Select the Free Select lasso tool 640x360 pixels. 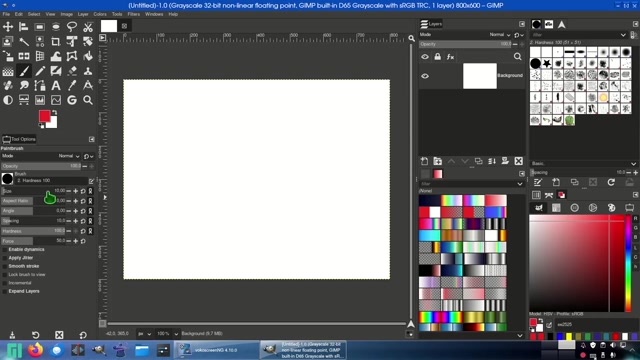coord(72,27)
